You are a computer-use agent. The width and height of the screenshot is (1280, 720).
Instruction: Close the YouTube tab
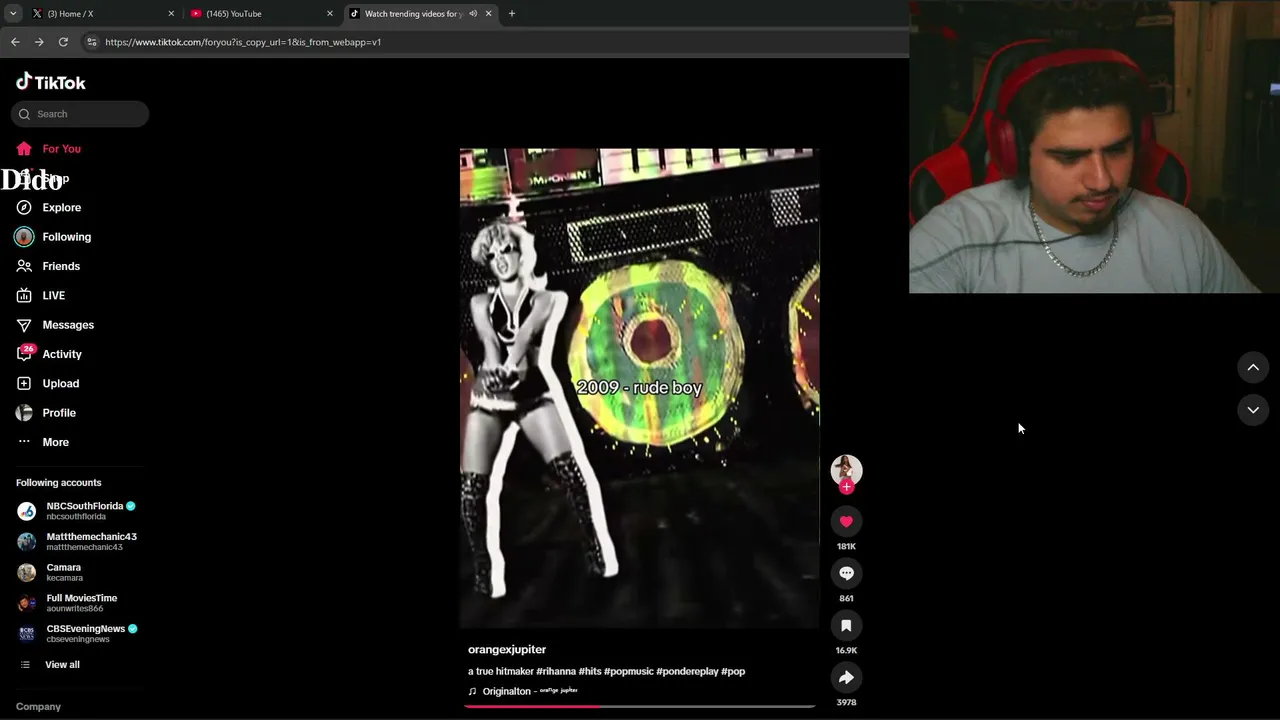[x=330, y=14]
